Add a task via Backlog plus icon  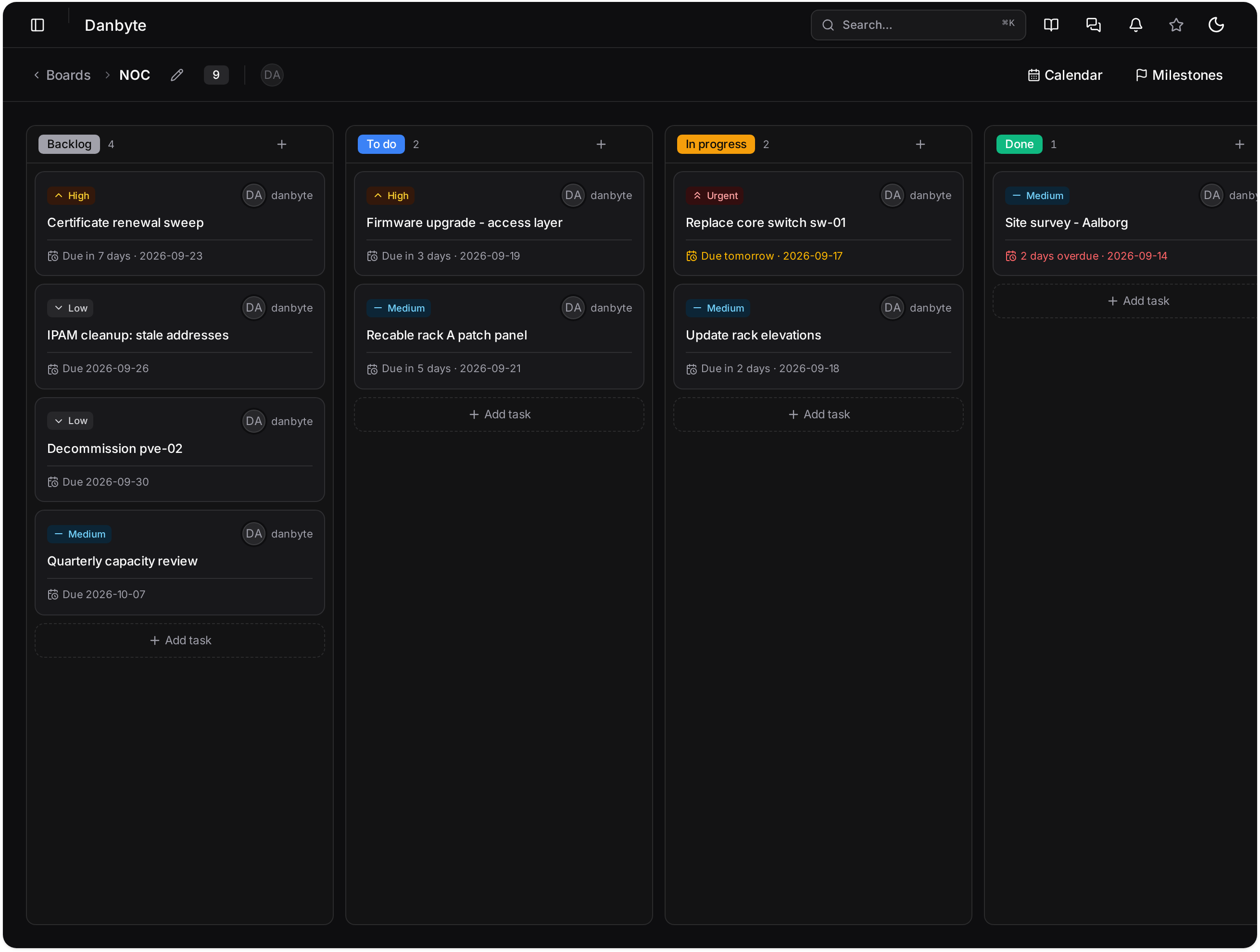tap(281, 145)
